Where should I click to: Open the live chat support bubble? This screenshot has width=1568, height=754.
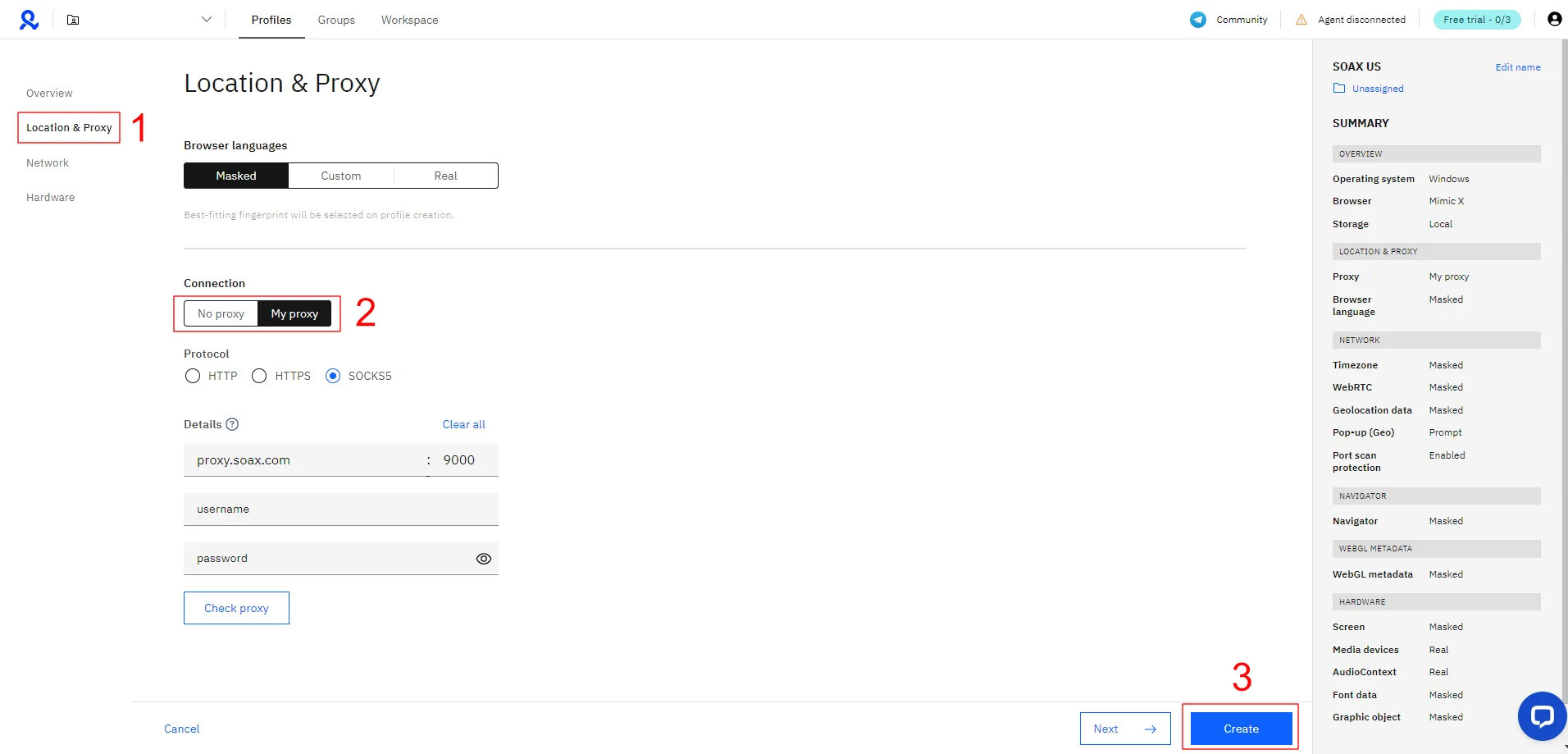tap(1542, 715)
